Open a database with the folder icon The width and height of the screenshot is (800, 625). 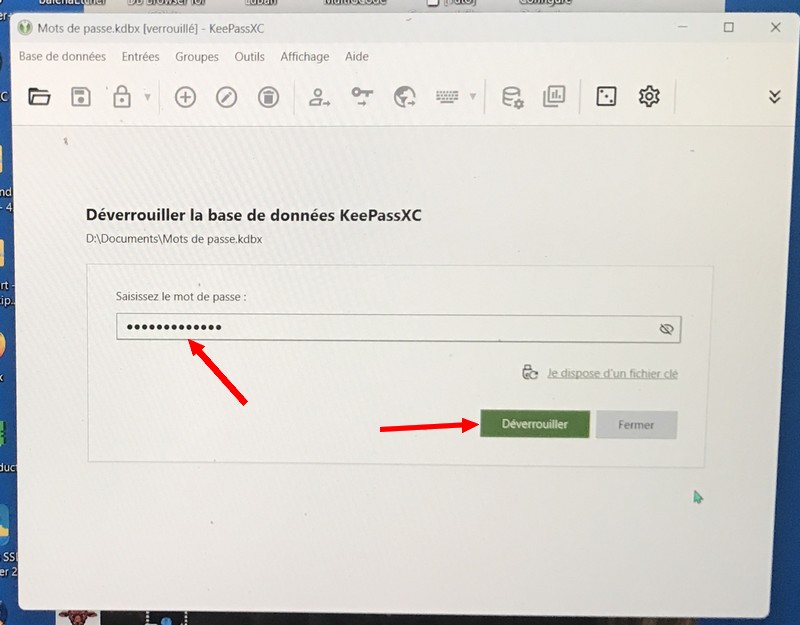[x=39, y=97]
